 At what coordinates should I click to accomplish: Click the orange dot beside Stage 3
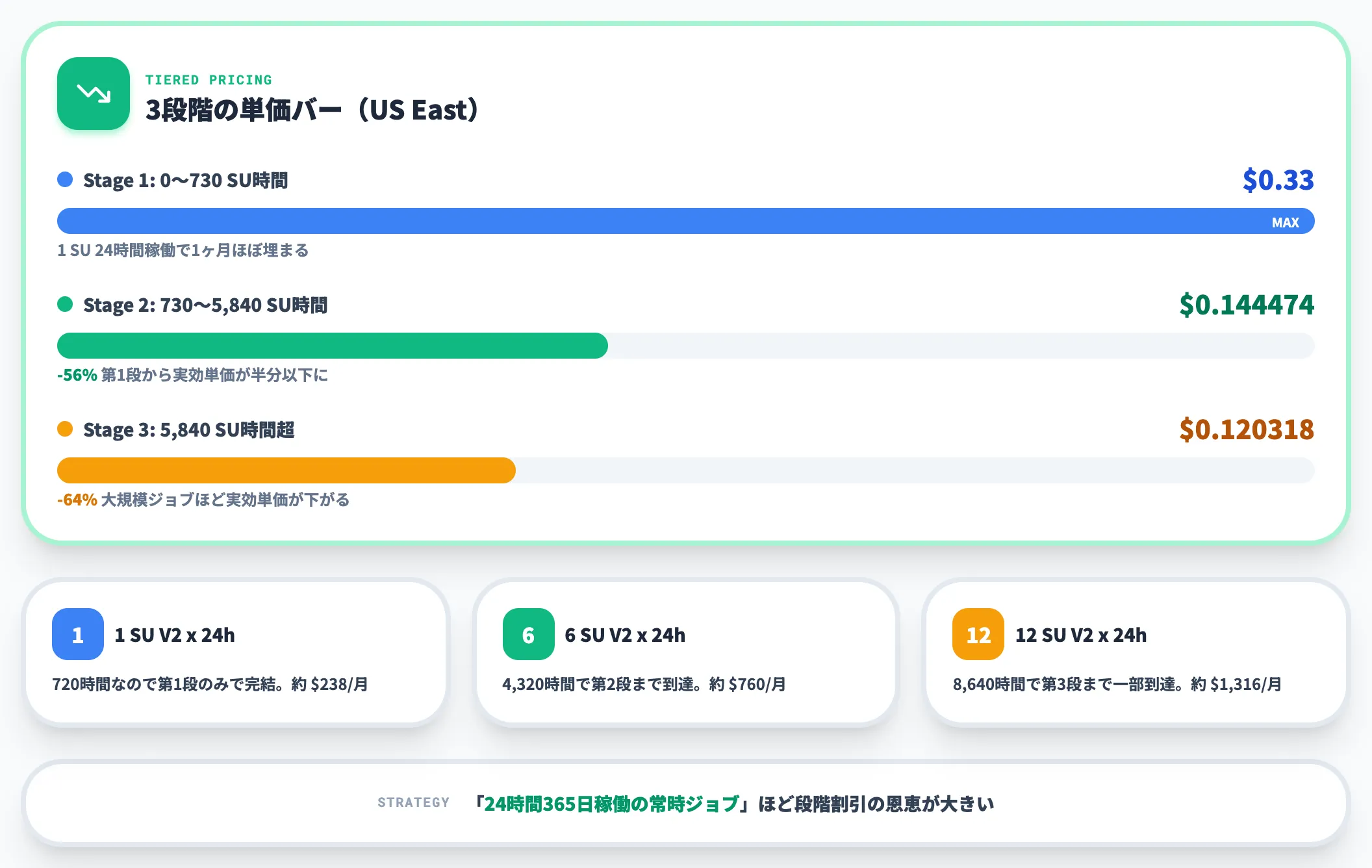(x=65, y=429)
